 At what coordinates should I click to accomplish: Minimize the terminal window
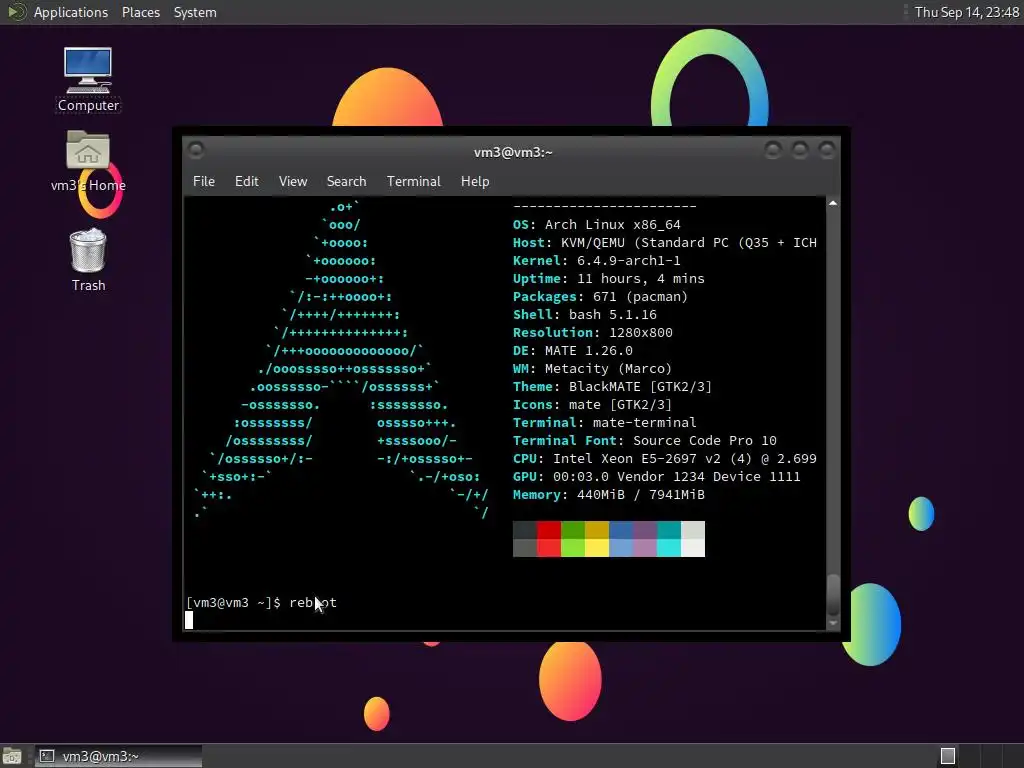tap(773, 151)
